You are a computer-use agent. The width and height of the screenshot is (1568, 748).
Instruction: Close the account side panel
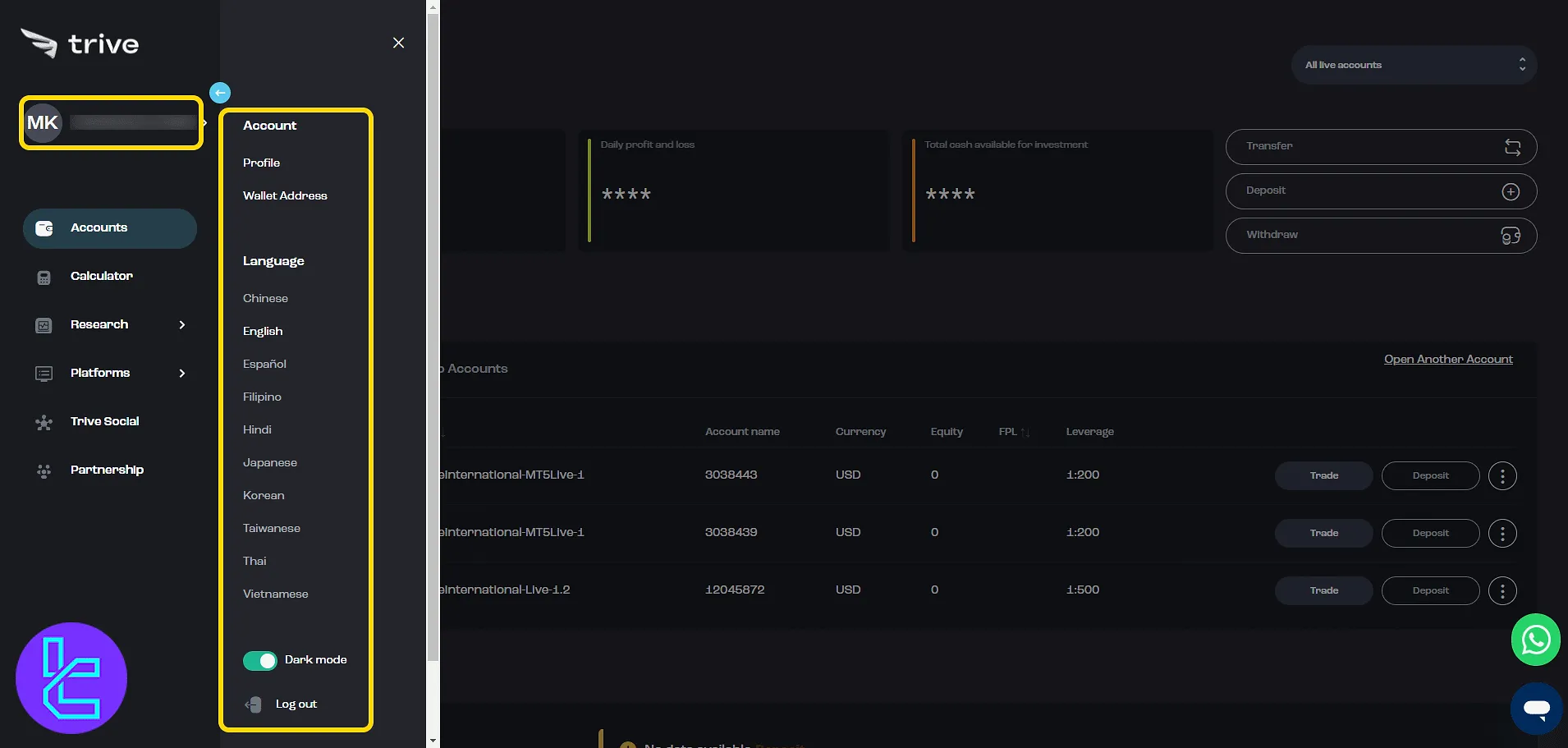point(398,43)
